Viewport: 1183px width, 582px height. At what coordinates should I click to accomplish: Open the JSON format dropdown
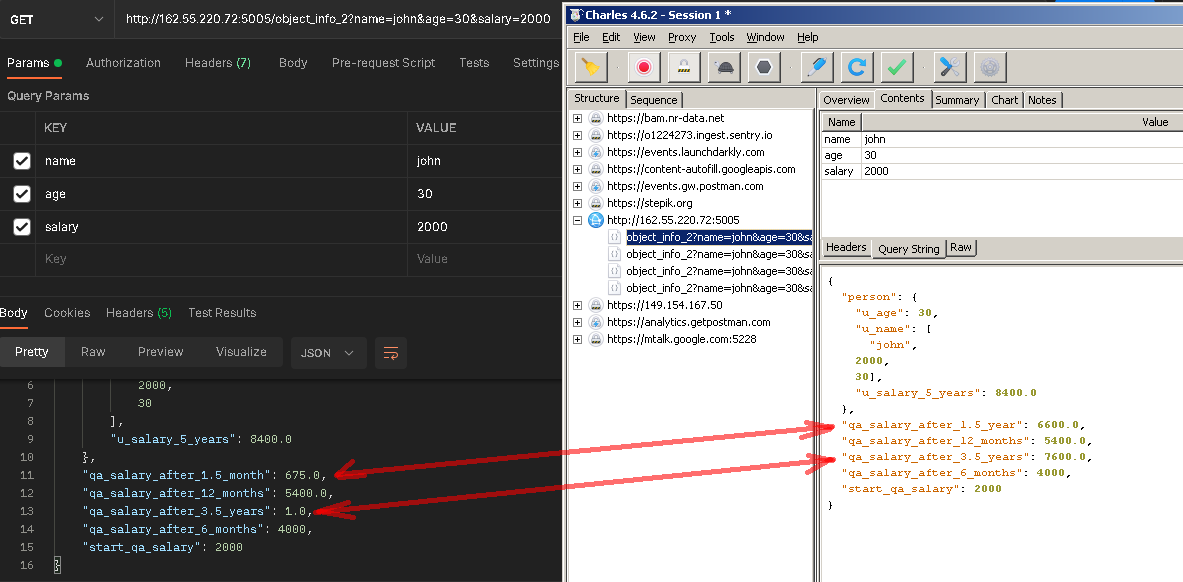click(329, 353)
